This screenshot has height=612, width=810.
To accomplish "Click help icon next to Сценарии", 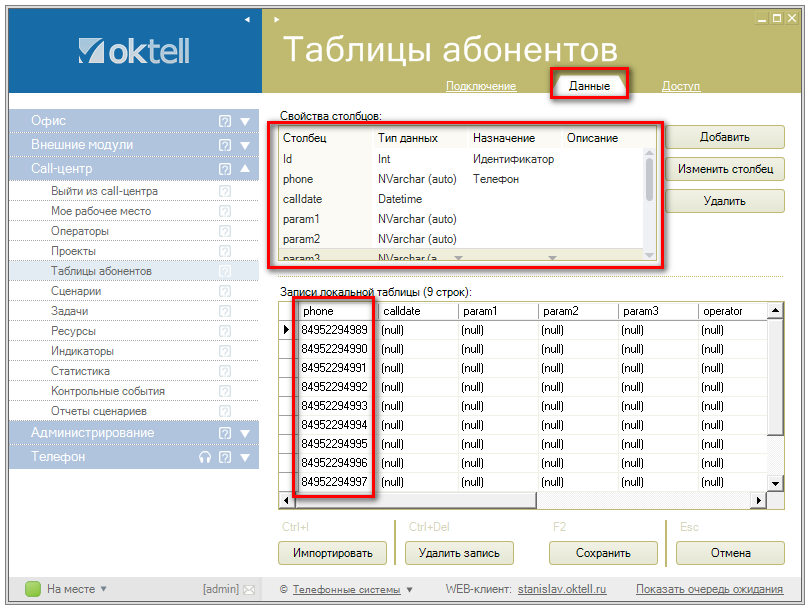I will [x=224, y=291].
